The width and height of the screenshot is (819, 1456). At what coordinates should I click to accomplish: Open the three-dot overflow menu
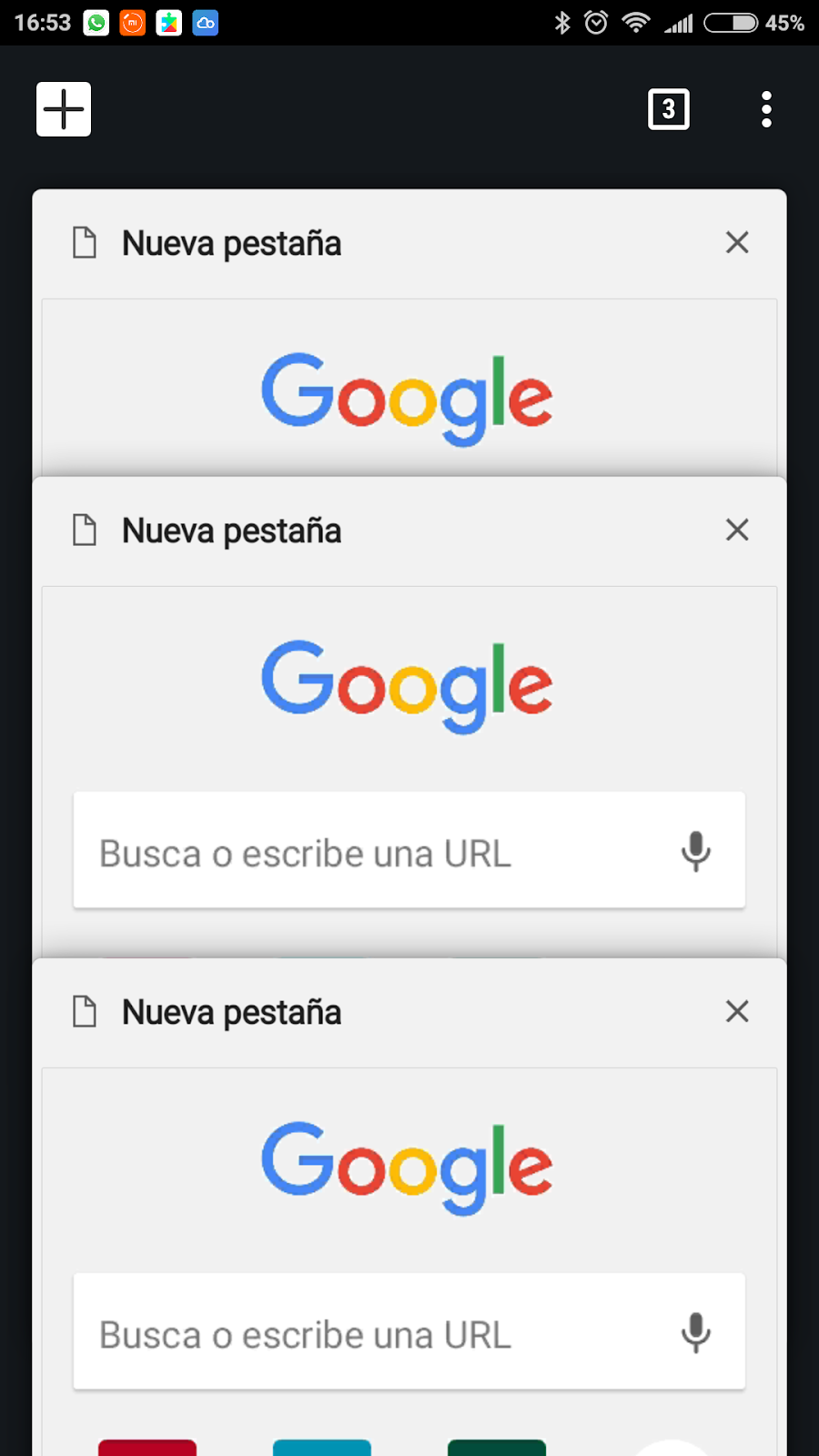[766, 109]
